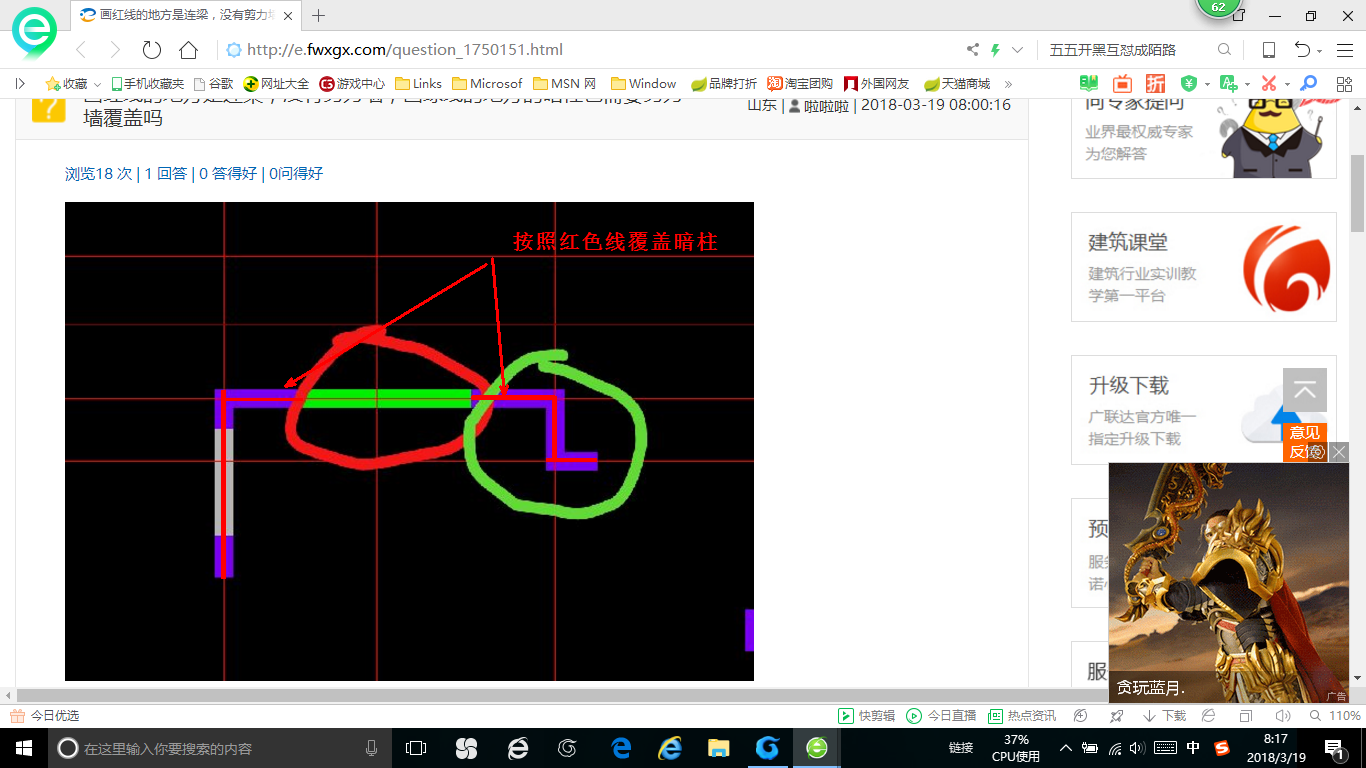Click the 110% zoom level control
This screenshot has height=768, width=1366.
click(1337, 716)
